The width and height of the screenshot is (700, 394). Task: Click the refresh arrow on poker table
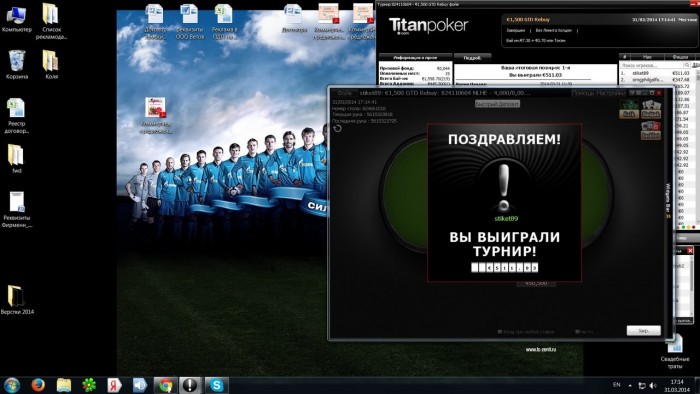pos(338,129)
